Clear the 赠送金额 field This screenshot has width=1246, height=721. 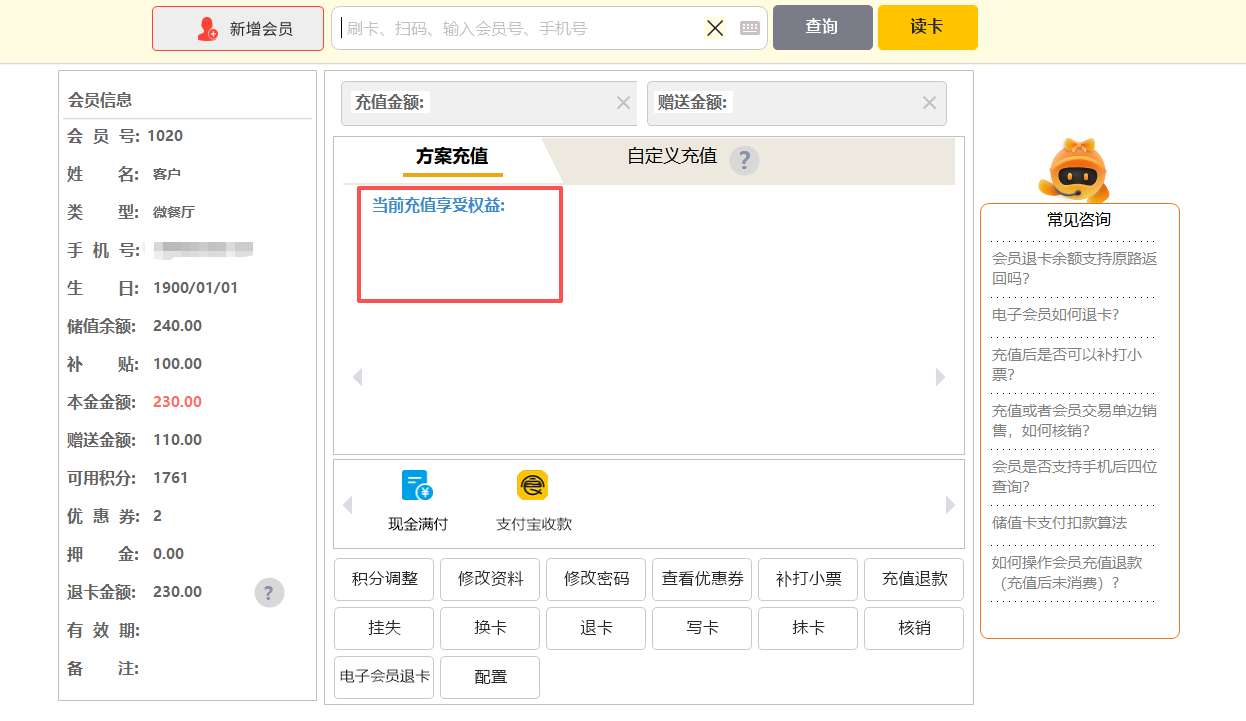pyautogui.click(x=929, y=103)
